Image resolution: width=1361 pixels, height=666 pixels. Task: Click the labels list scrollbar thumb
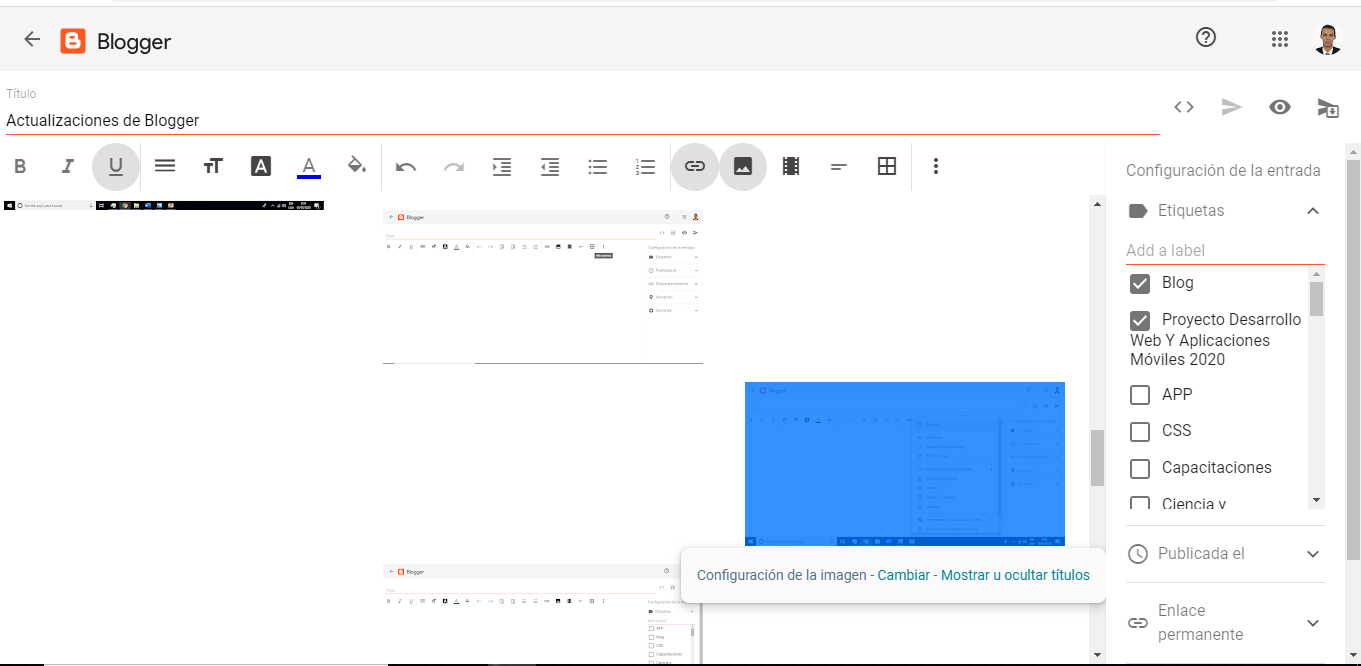1316,298
